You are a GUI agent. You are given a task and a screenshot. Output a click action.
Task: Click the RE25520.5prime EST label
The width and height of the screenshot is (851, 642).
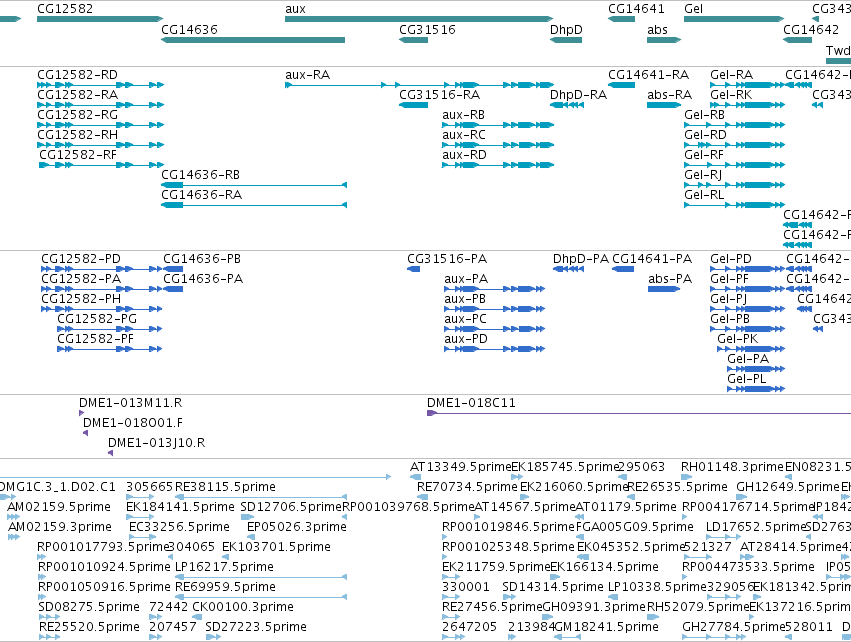[x=89, y=627]
